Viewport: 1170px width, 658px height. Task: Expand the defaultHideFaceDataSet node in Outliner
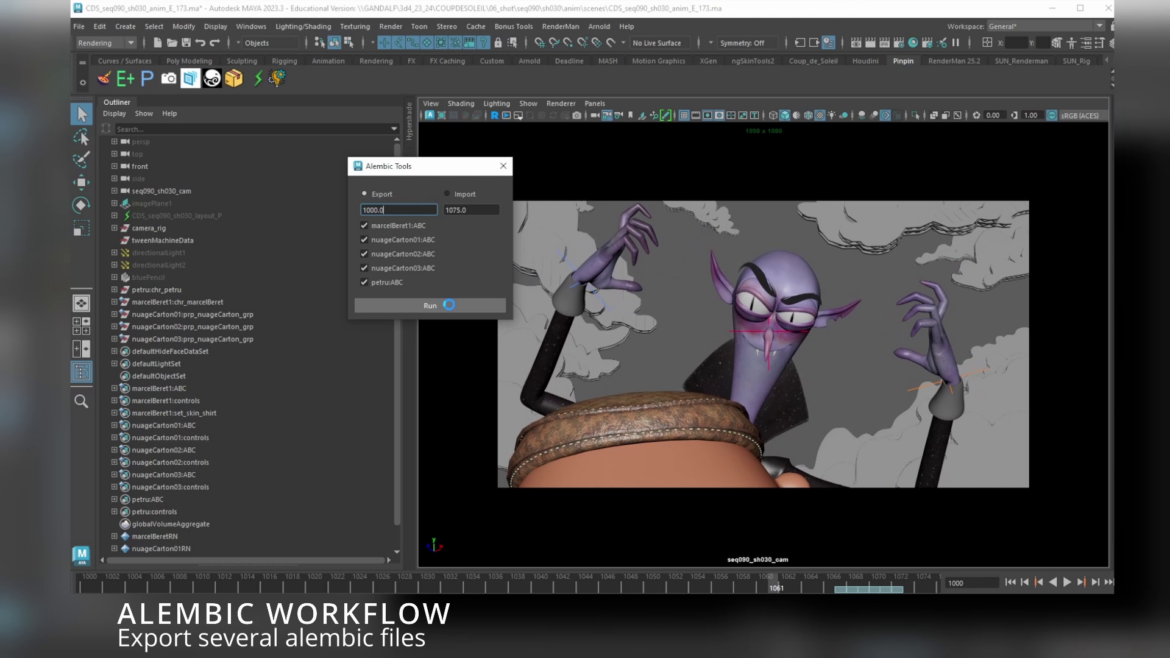[114, 351]
